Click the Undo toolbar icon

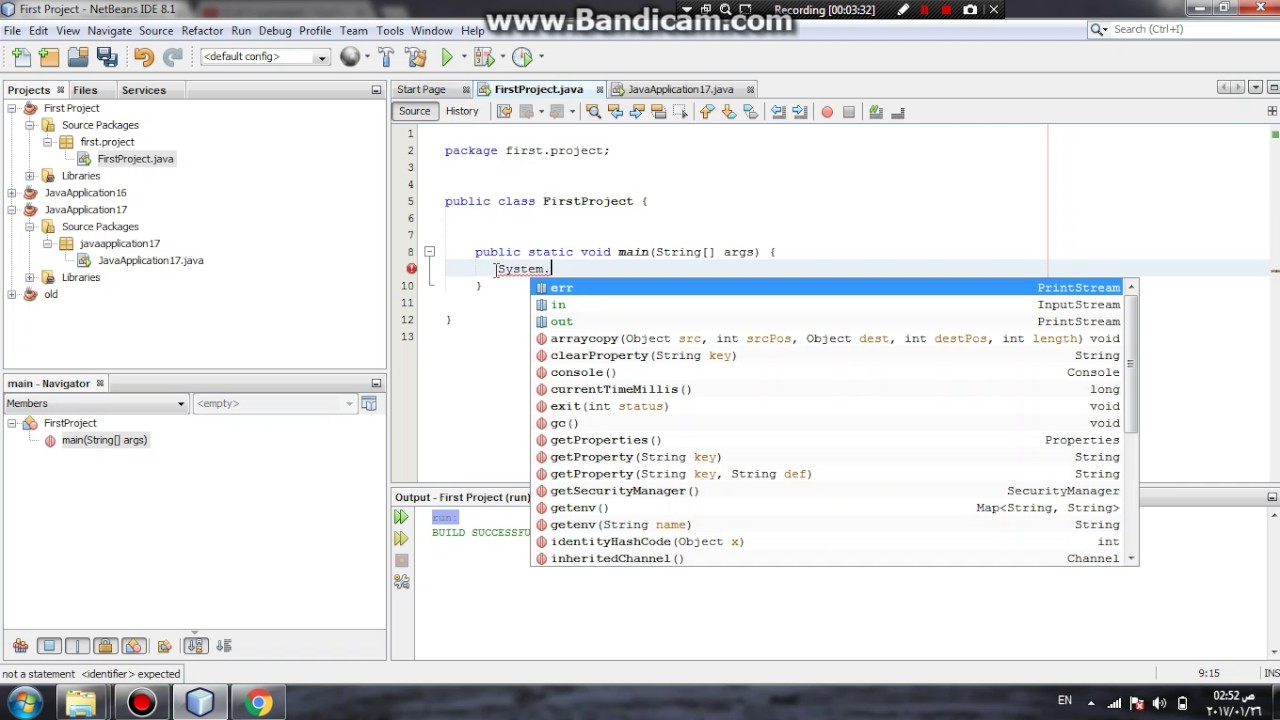coord(144,57)
